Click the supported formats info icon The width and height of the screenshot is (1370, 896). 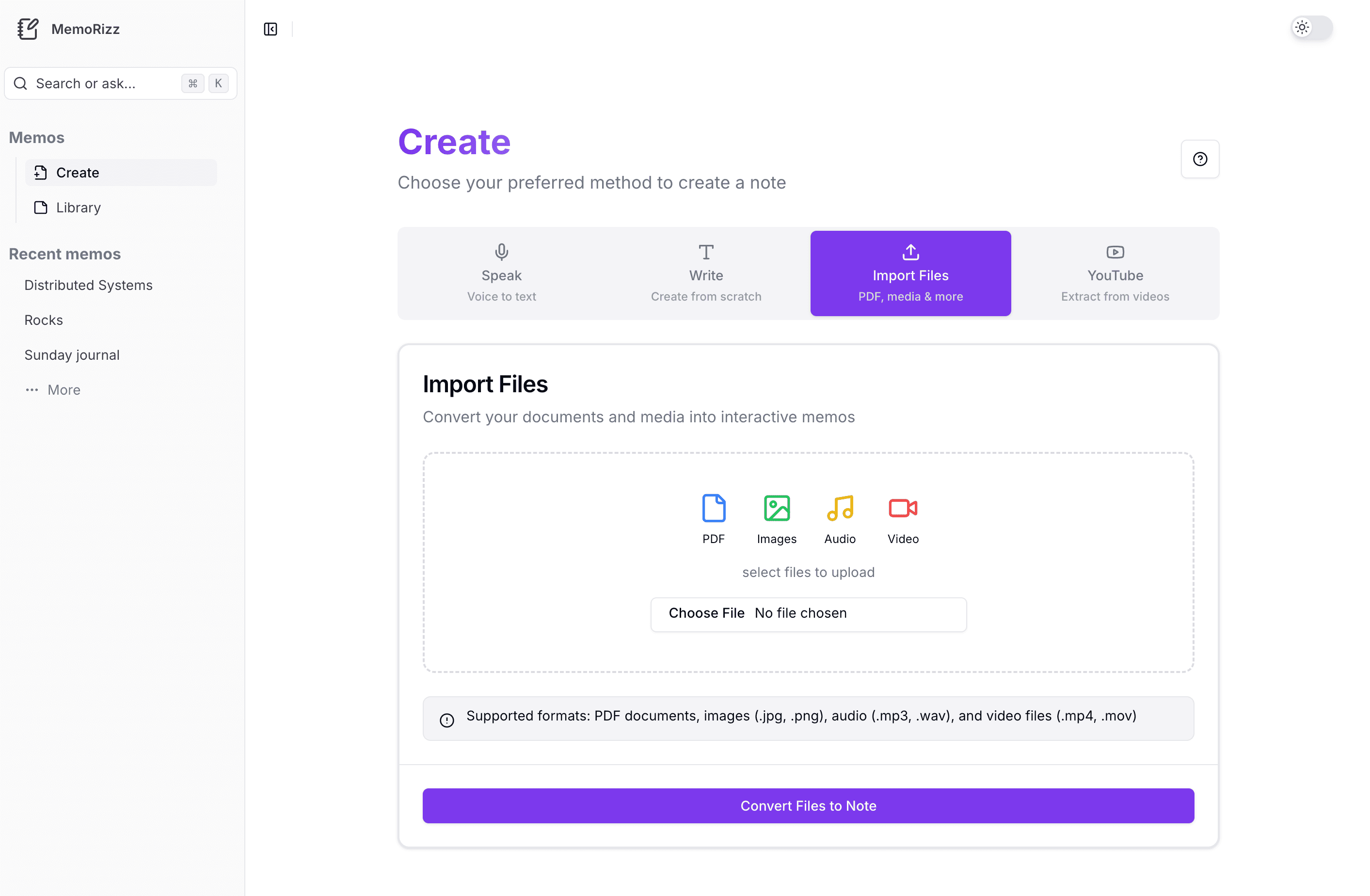point(446,720)
